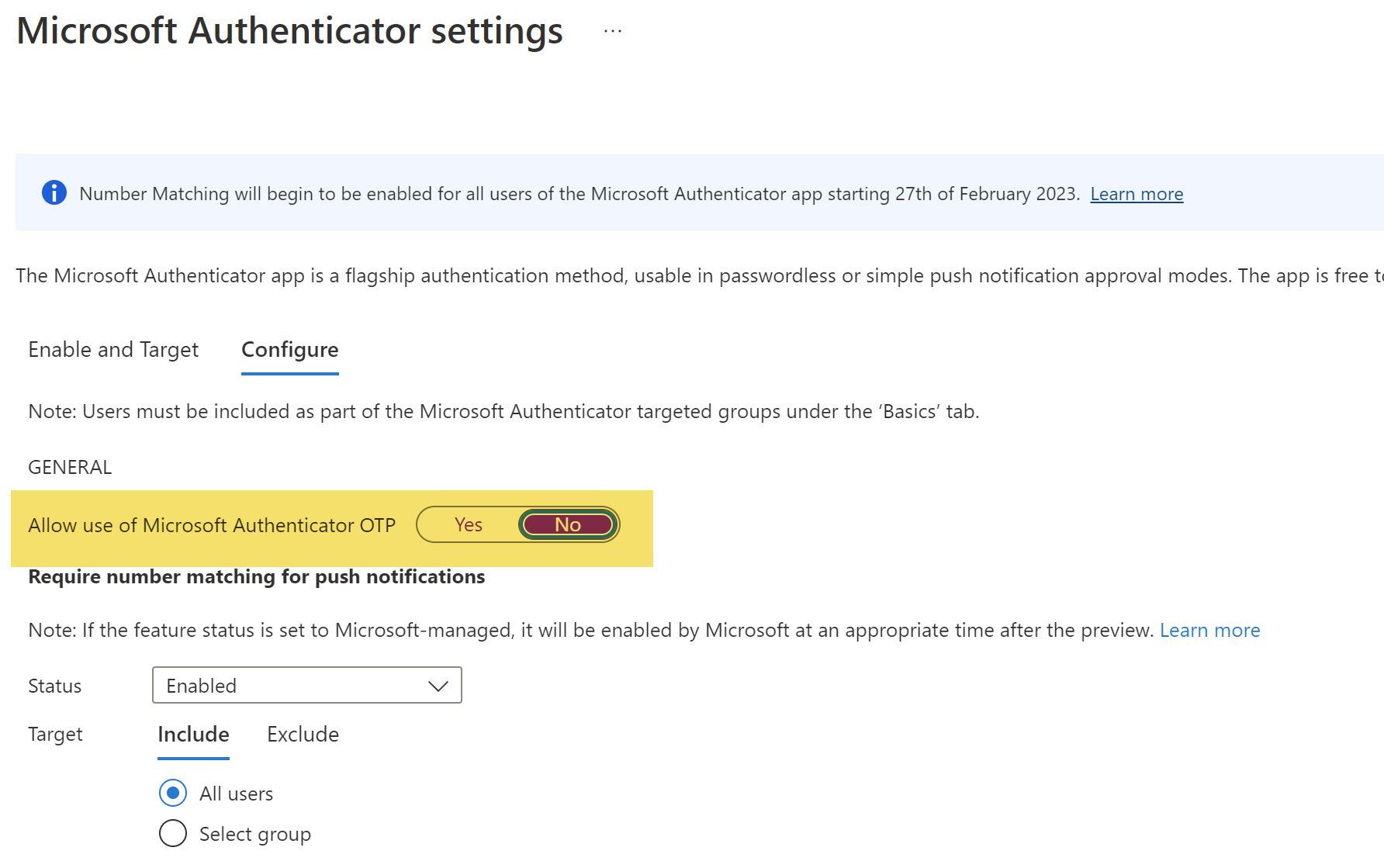This screenshot has height=868, width=1384.
Task: Click the Target field label
Action: coord(55,734)
